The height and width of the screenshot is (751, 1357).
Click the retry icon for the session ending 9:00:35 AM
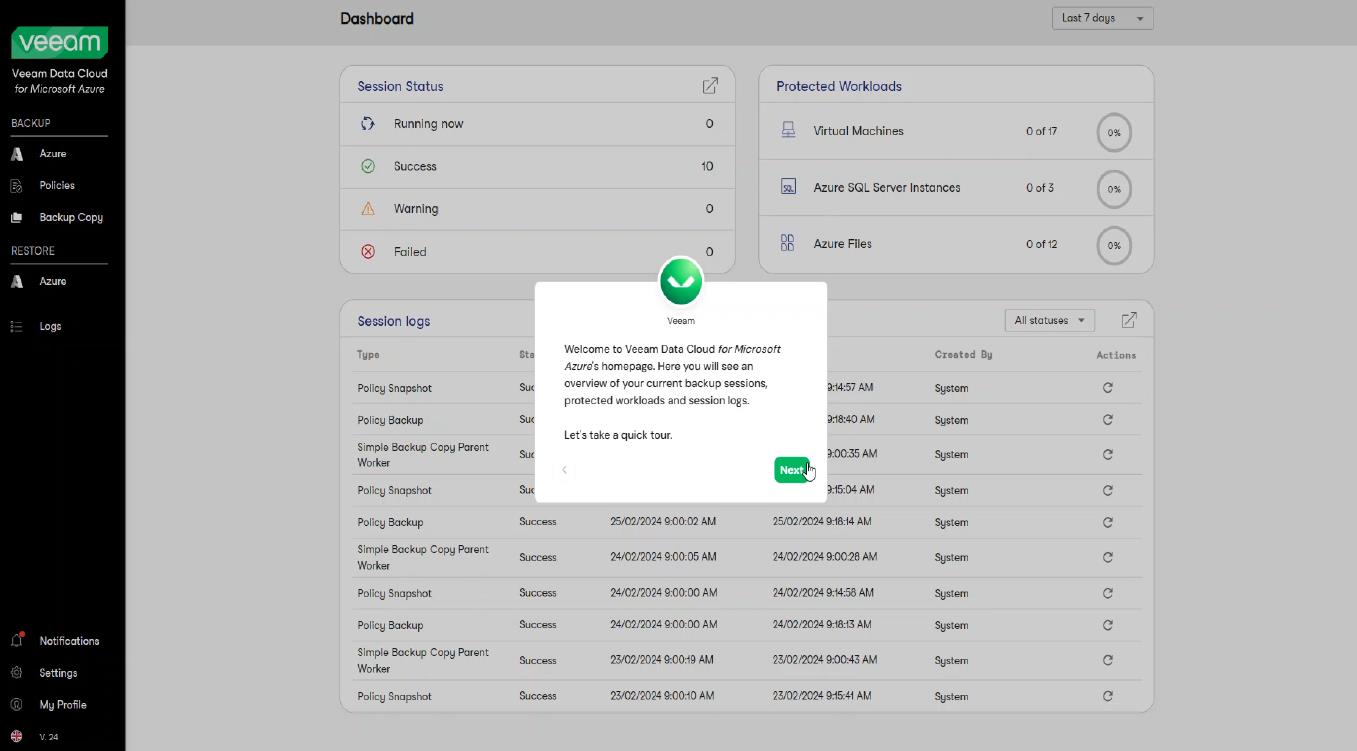(1107, 455)
